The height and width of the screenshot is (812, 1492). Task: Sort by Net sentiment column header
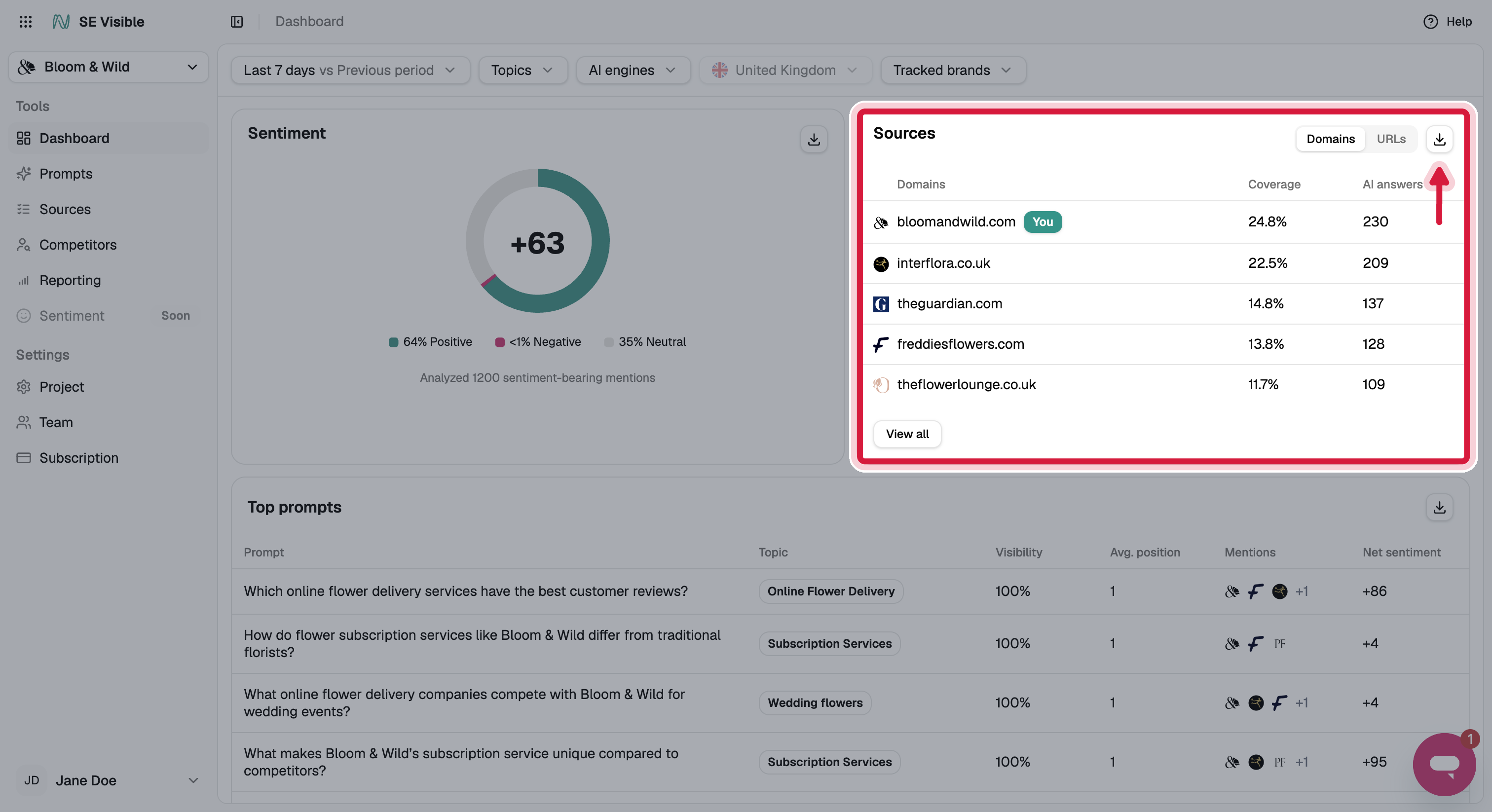1402,553
